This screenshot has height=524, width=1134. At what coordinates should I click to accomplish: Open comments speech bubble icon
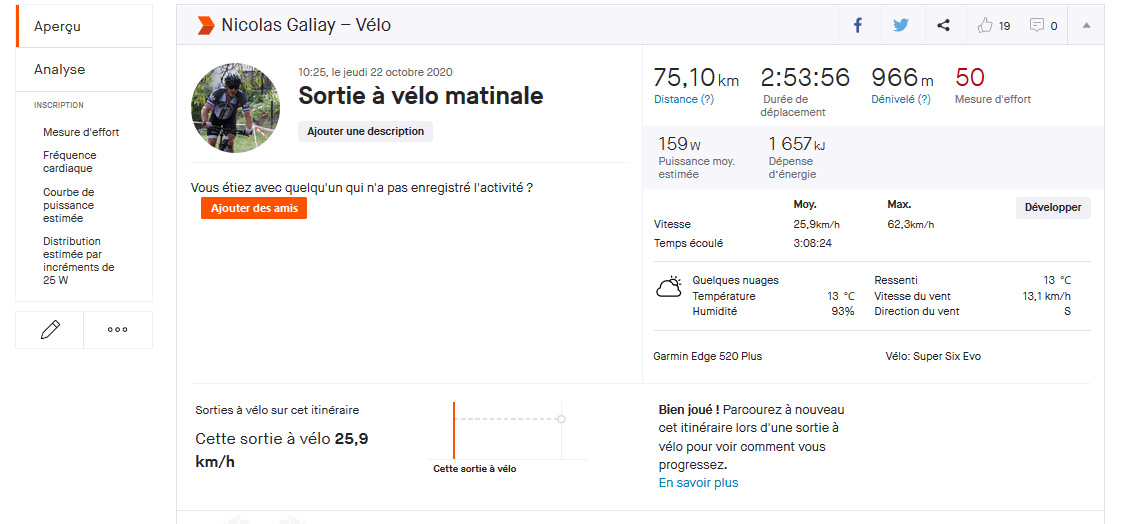[1037, 26]
